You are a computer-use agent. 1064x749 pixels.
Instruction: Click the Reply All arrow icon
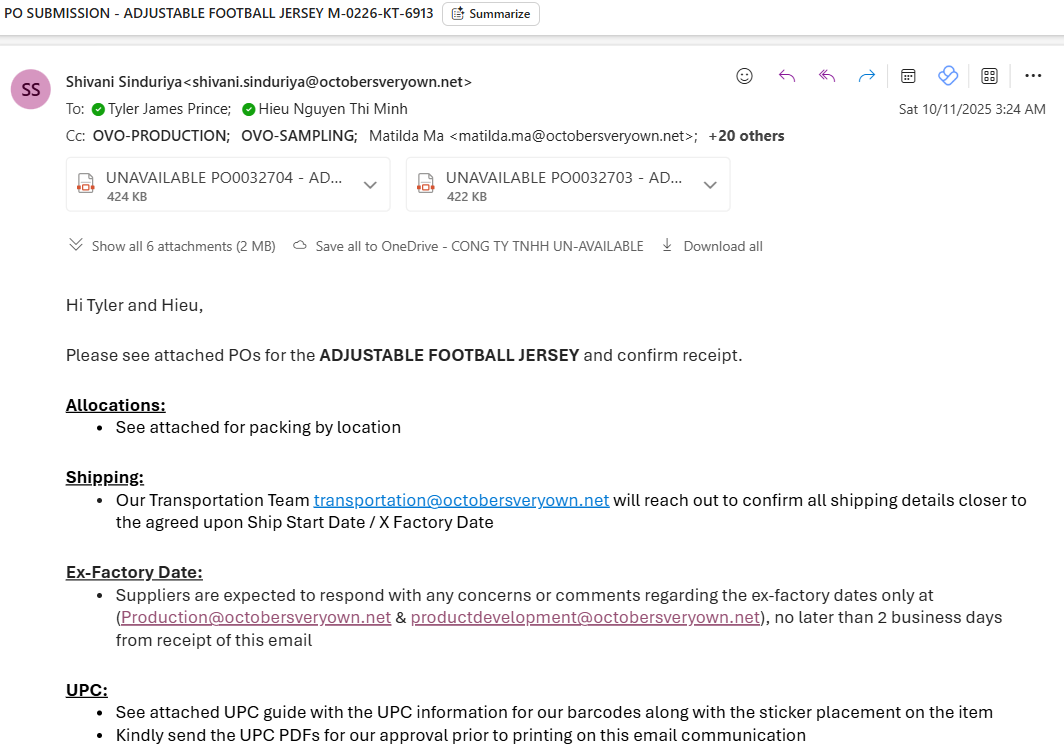(827, 76)
